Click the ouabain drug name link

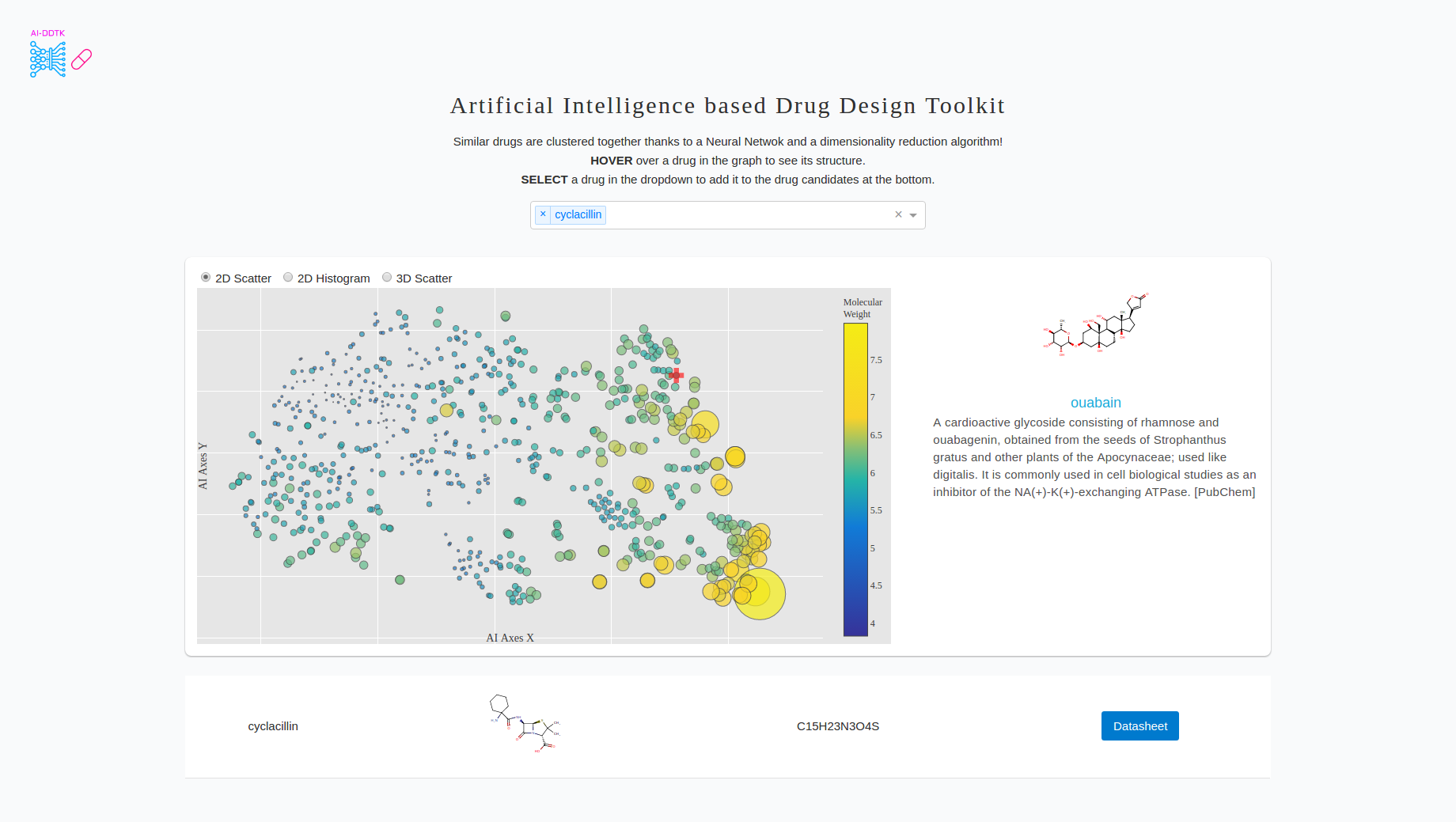[1095, 403]
